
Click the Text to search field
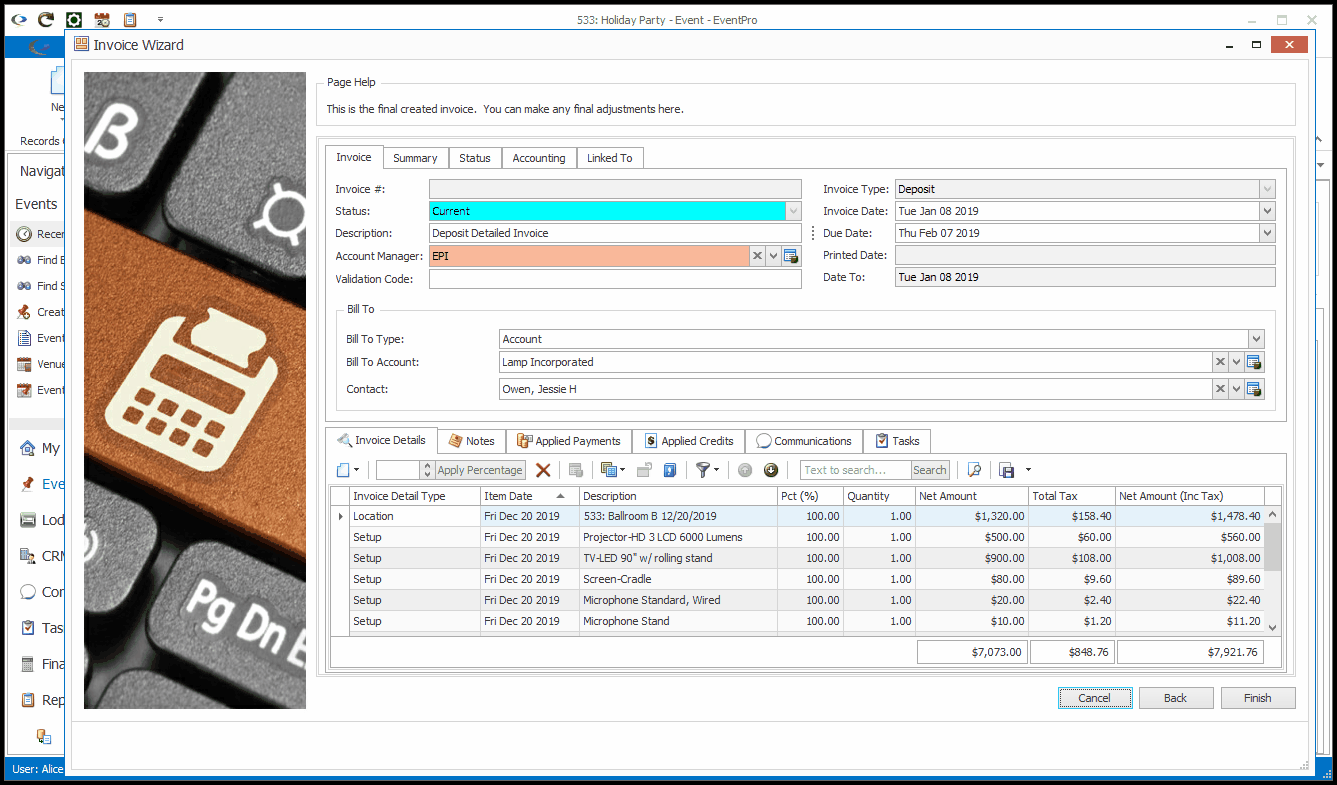click(x=856, y=470)
